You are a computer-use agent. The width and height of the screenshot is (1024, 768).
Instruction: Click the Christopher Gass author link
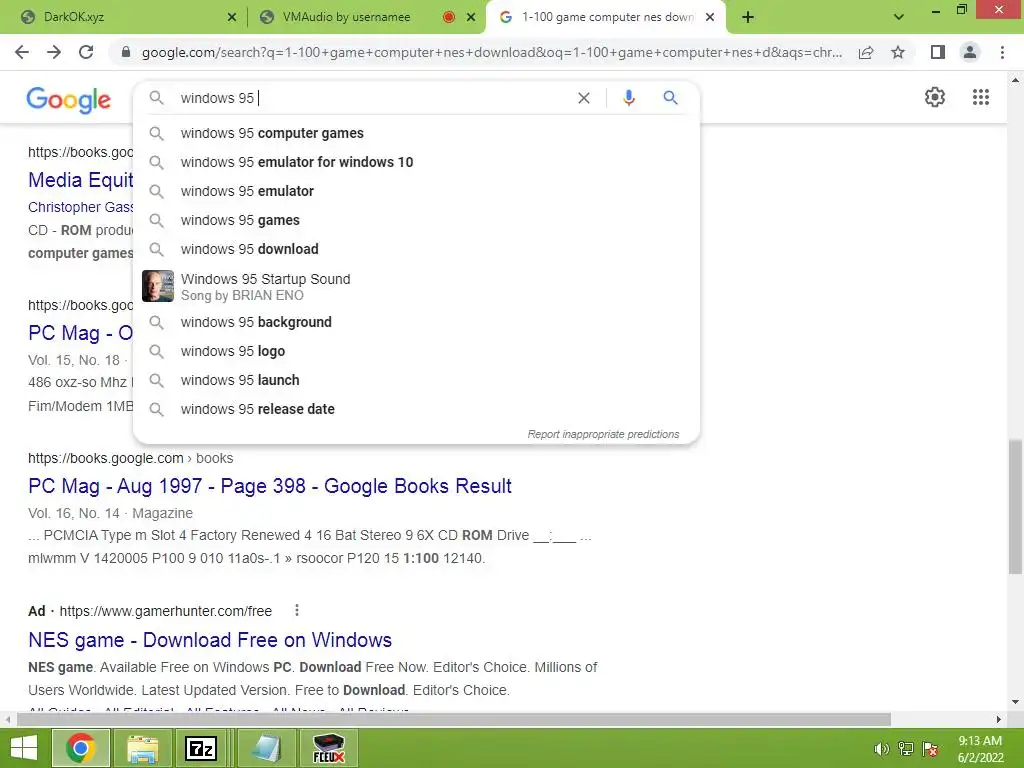(x=80, y=207)
